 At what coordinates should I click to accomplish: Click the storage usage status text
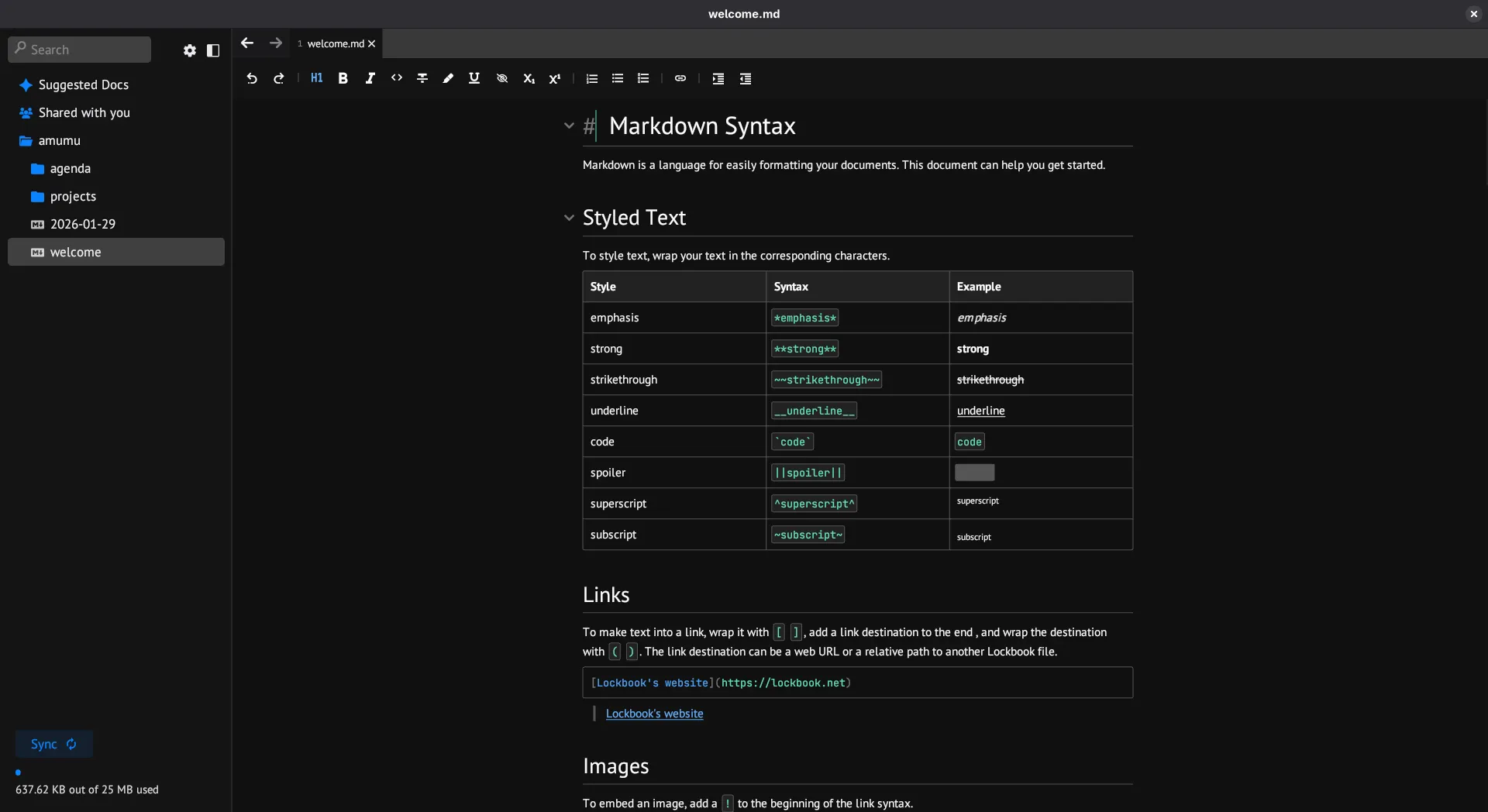tap(87, 790)
